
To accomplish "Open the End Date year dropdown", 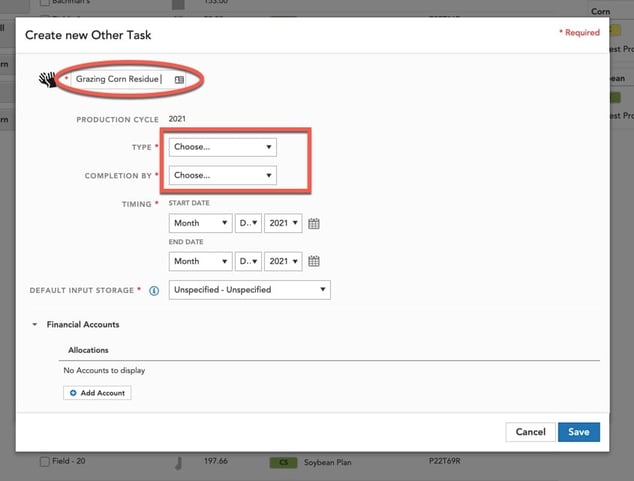I will [283, 262].
